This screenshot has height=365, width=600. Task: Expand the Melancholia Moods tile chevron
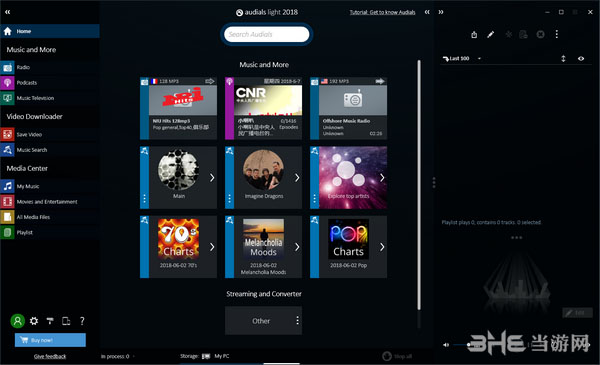(x=297, y=247)
